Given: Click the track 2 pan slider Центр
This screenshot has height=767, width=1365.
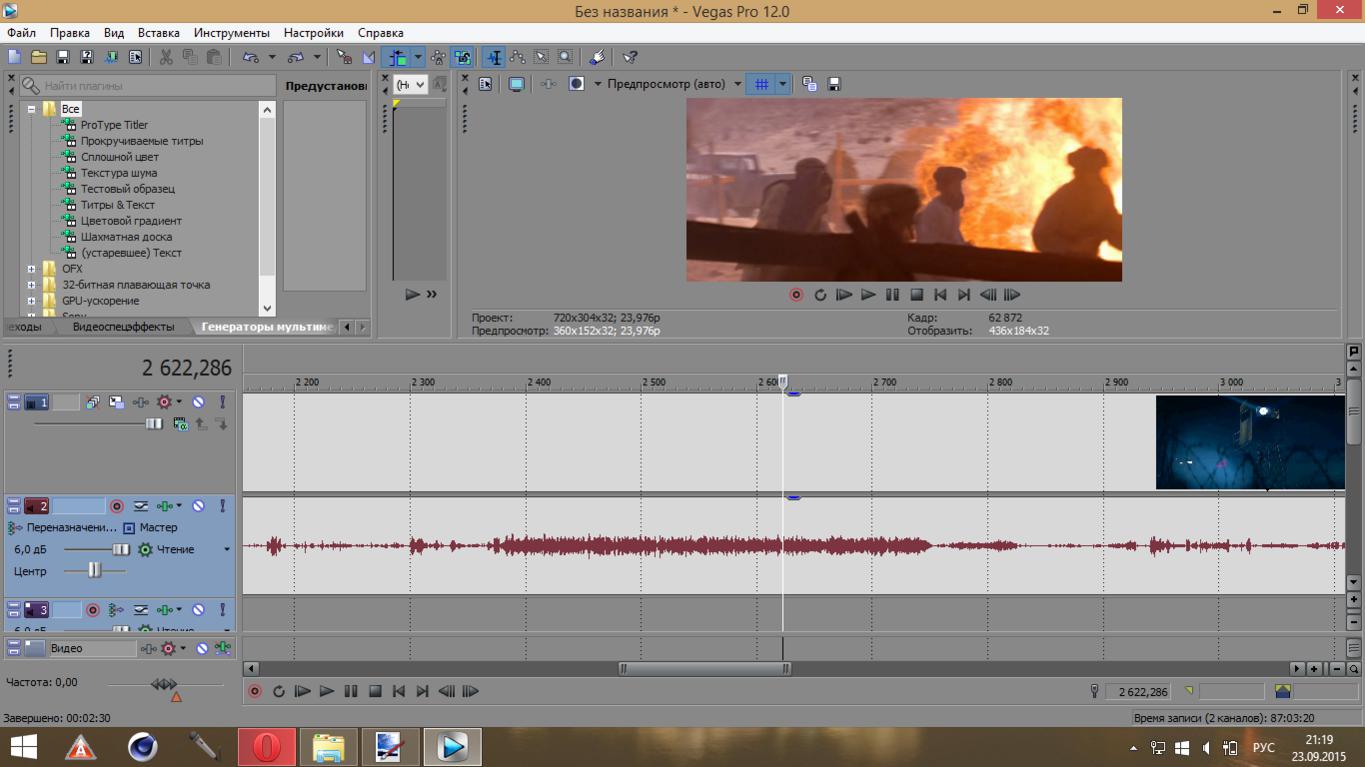Looking at the screenshot, I should click(x=94, y=571).
